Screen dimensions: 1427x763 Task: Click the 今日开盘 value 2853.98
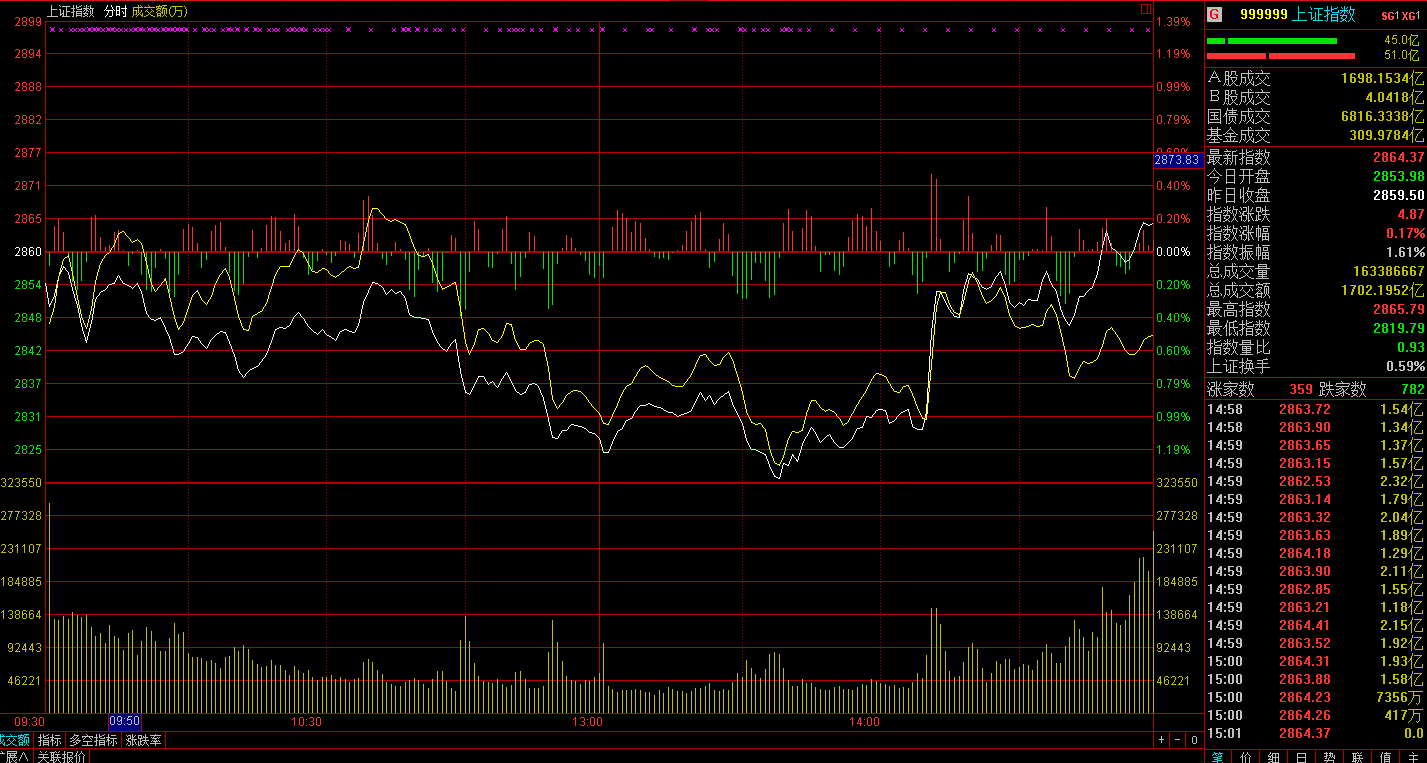1398,176
